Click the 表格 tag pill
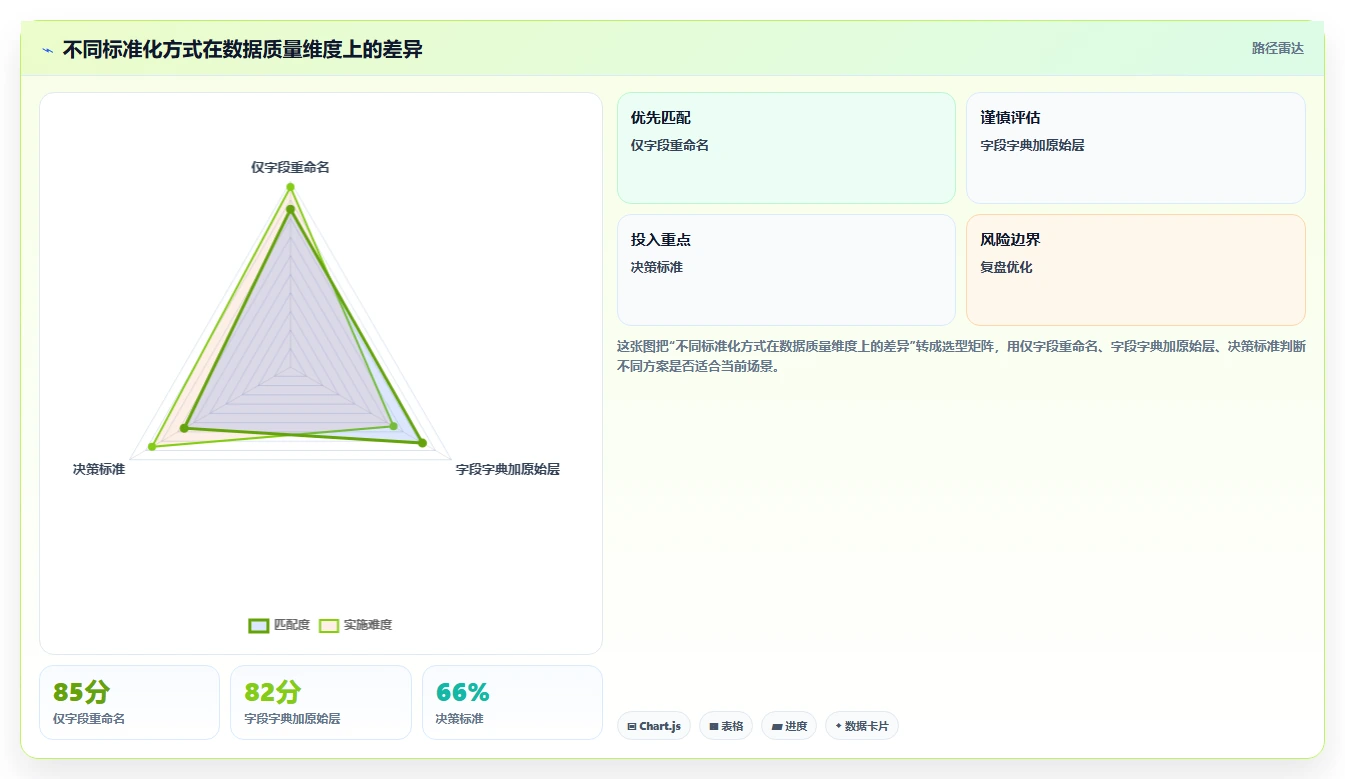Viewport: 1345px width, 779px height. coord(726,726)
